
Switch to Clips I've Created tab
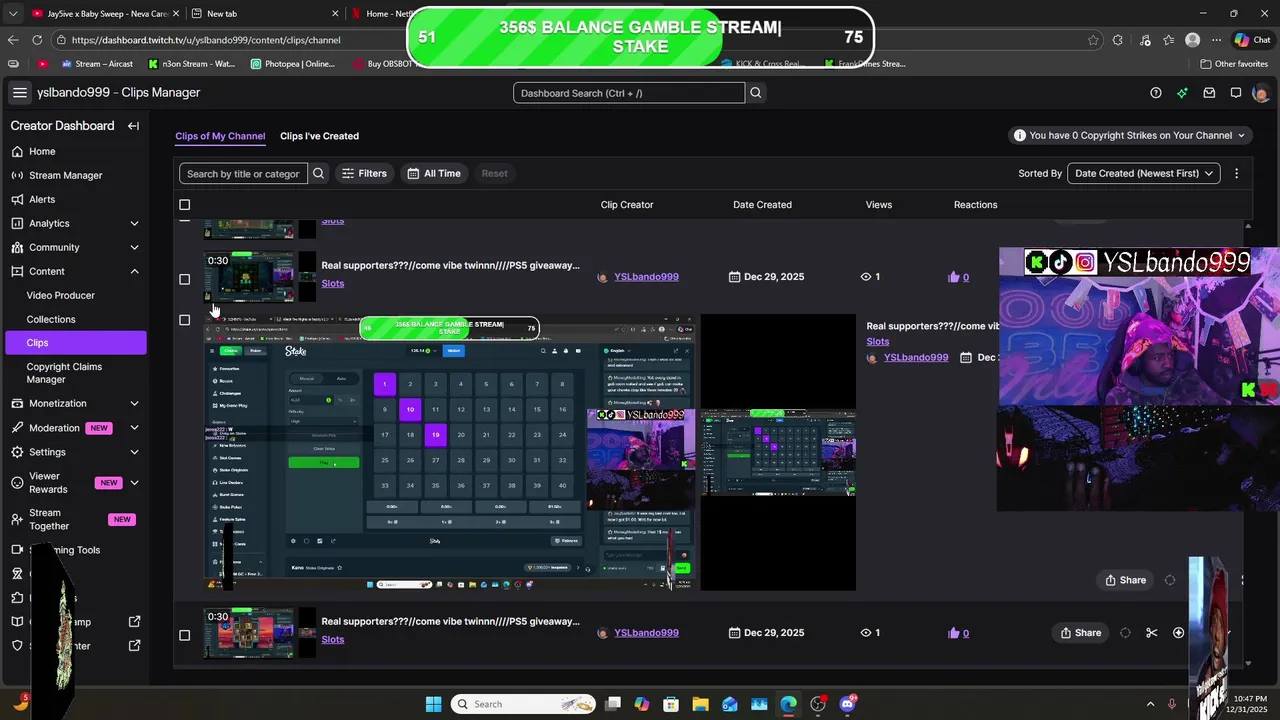(x=319, y=136)
